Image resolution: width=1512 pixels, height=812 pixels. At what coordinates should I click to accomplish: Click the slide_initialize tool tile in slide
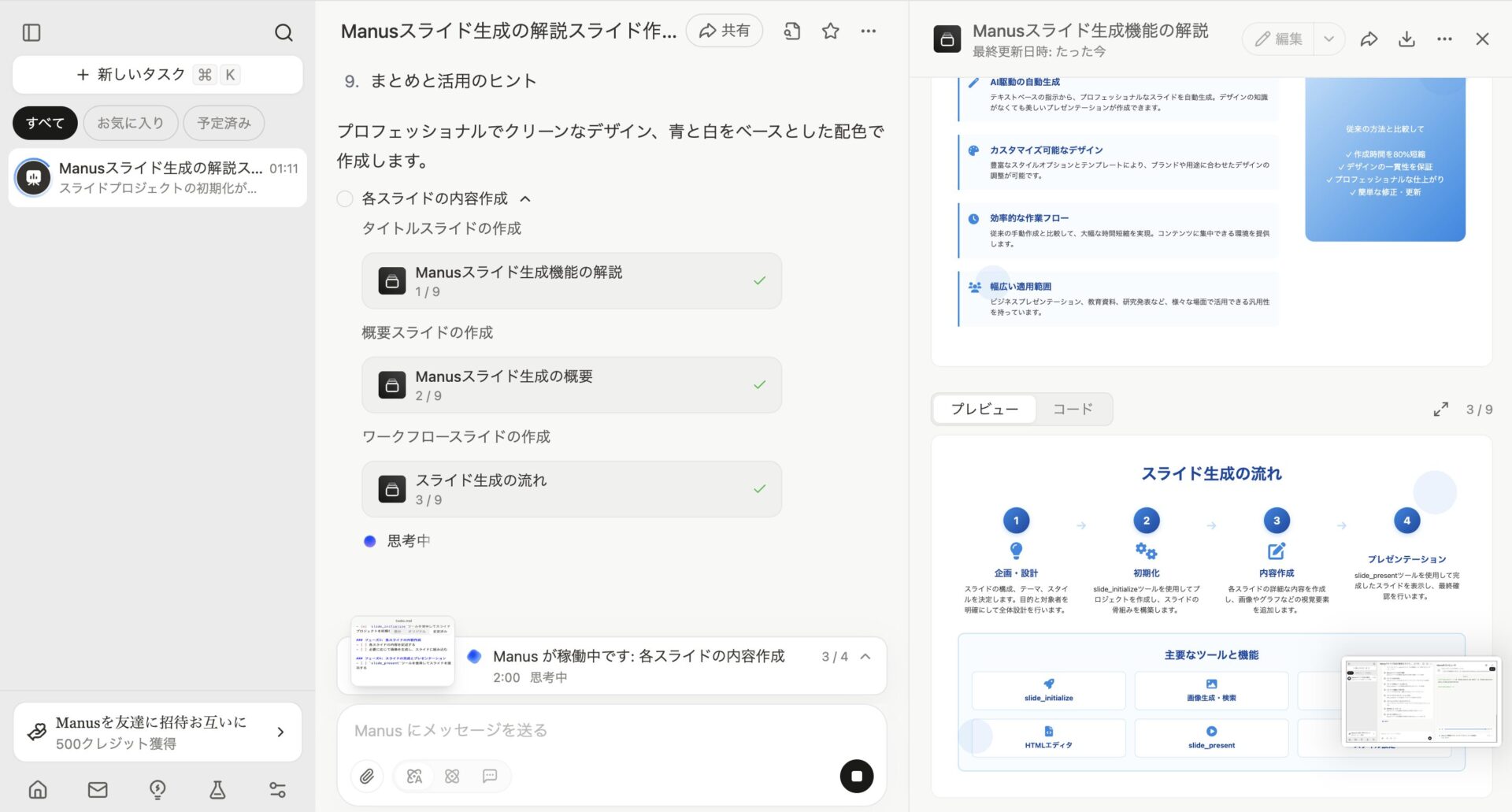[1048, 691]
